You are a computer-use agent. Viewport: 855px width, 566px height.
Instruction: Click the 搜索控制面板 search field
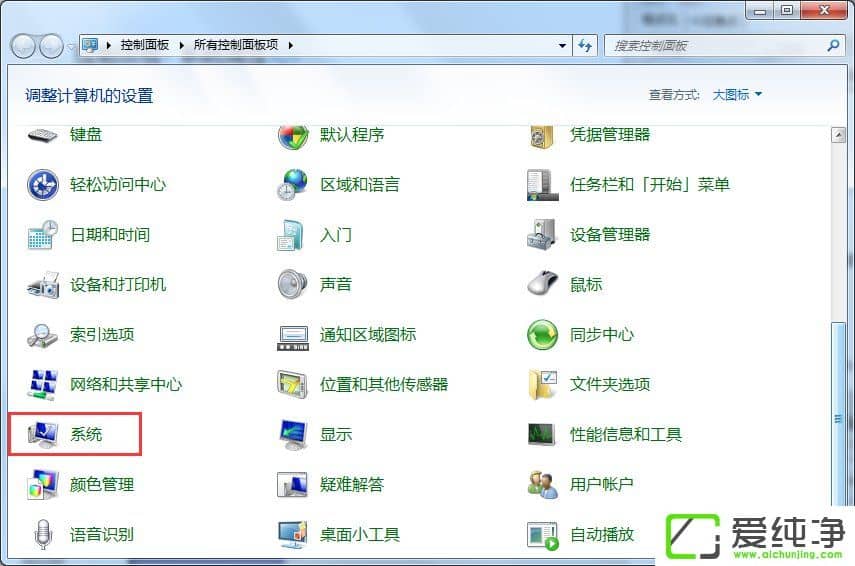pos(715,46)
